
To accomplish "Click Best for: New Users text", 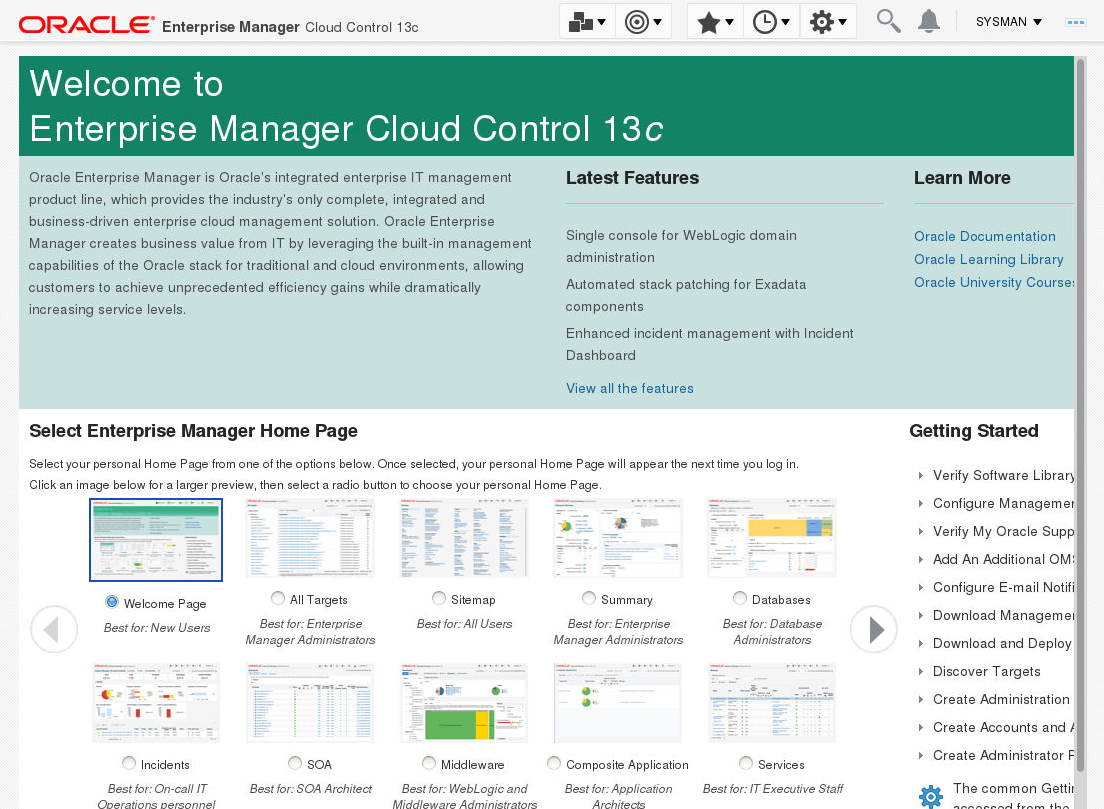I will 157,627.
